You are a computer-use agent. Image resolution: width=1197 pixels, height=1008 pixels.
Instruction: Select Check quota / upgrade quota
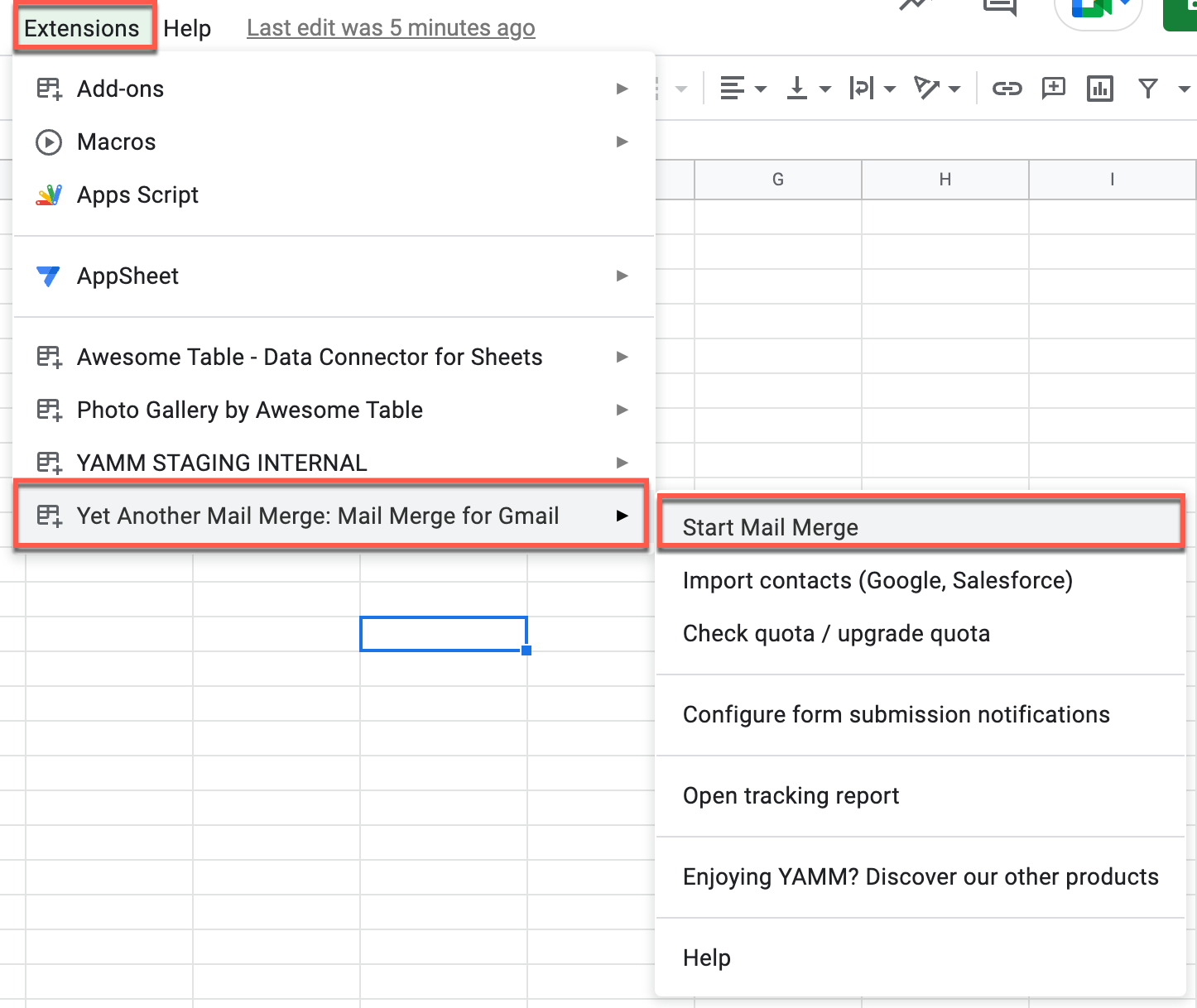click(x=836, y=634)
